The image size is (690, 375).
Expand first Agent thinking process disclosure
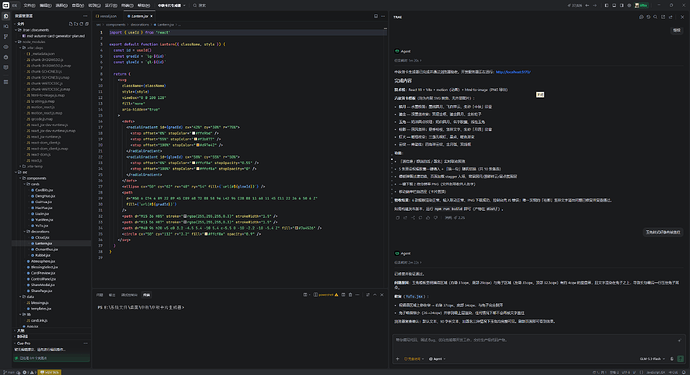407,60
